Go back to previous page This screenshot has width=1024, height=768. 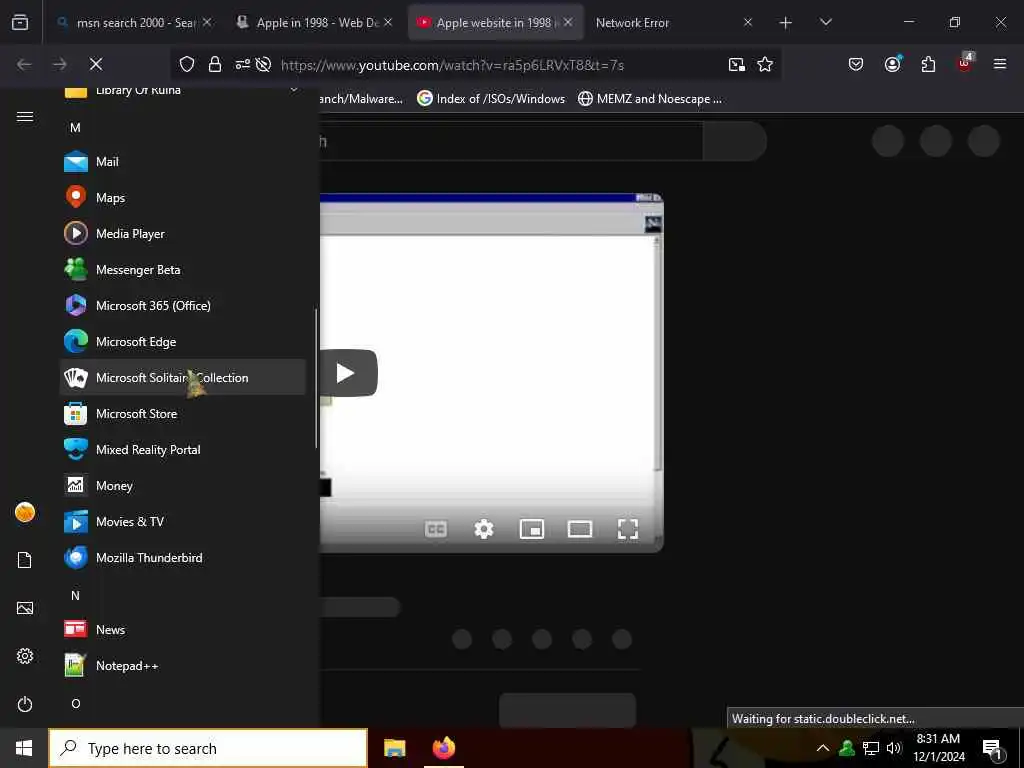[24, 64]
